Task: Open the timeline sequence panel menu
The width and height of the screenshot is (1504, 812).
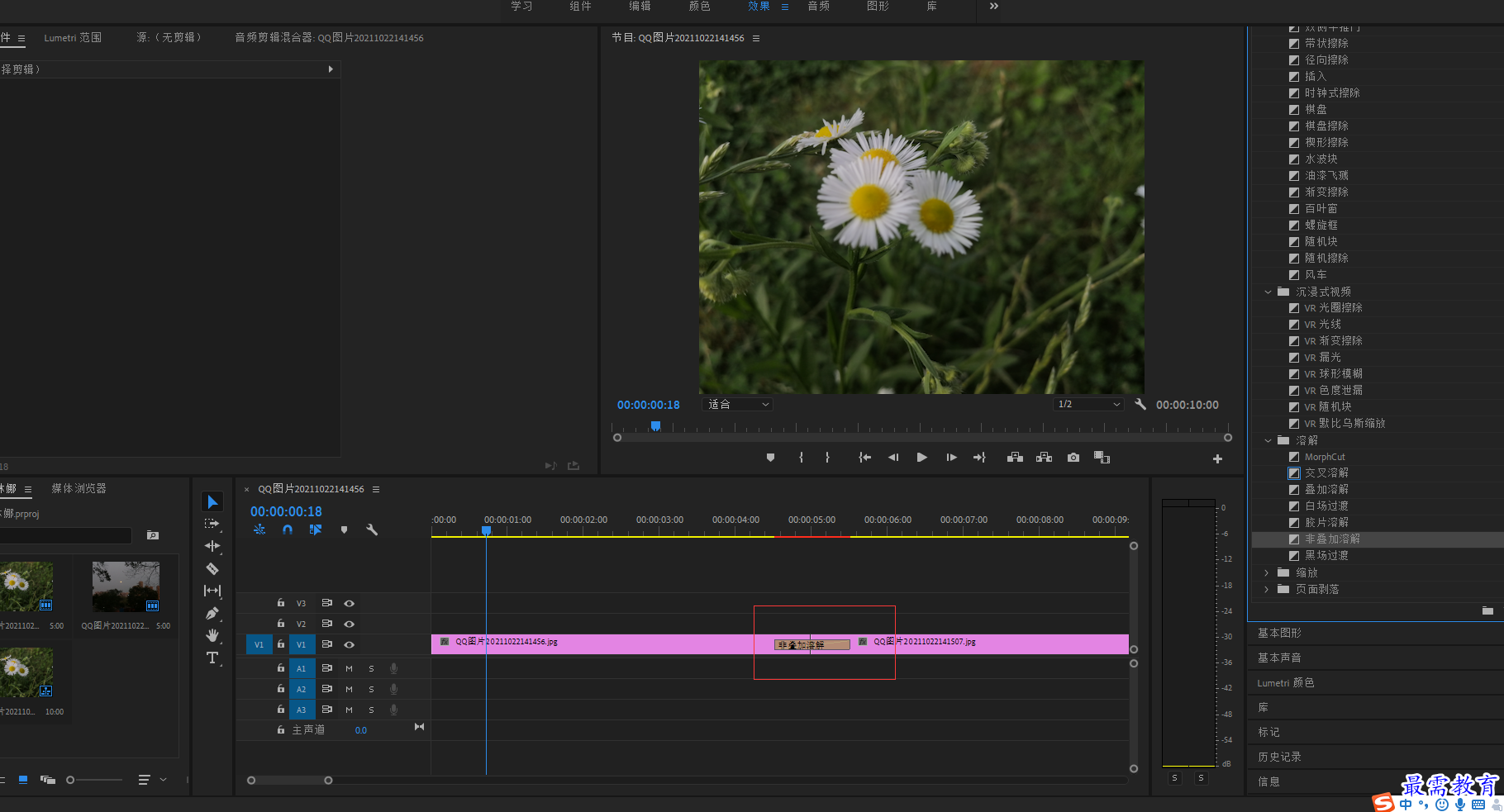Action: tap(376, 489)
